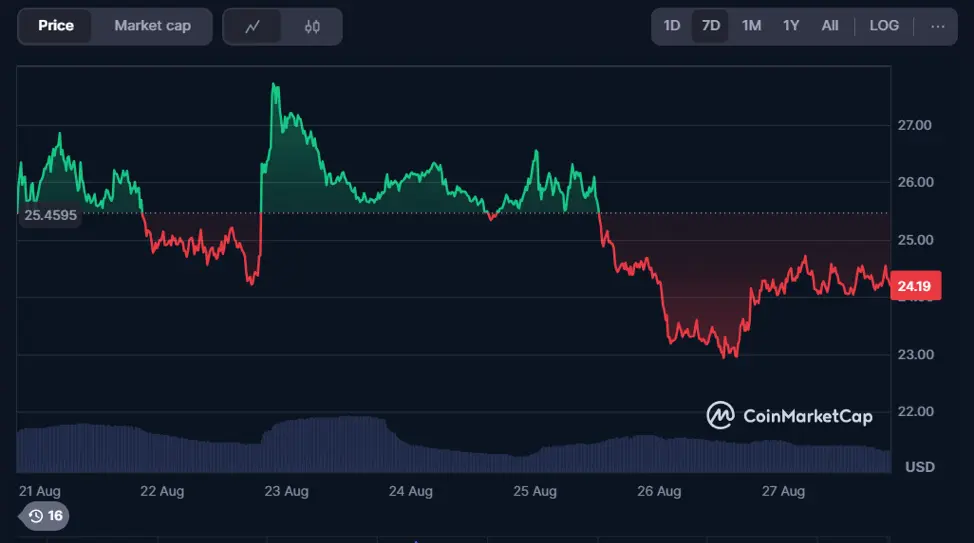This screenshot has height=543, width=974.
Task: Select the Price tab
Action: coord(56,26)
